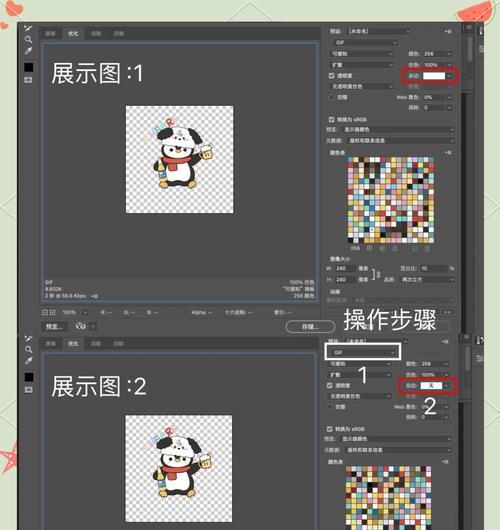Open browser selection arrow beside preview icon
The height and width of the screenshot is (530, 500).
click(x=93, y=326)
